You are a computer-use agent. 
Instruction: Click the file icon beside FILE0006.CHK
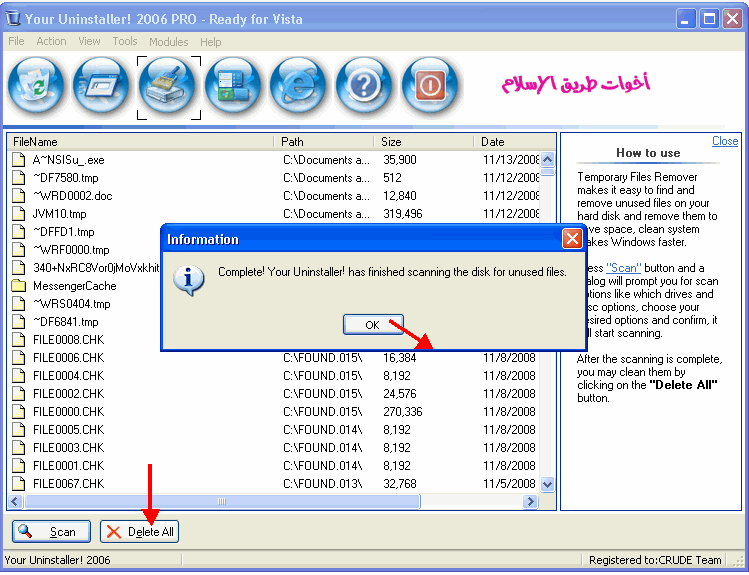(x=19, y=358)
